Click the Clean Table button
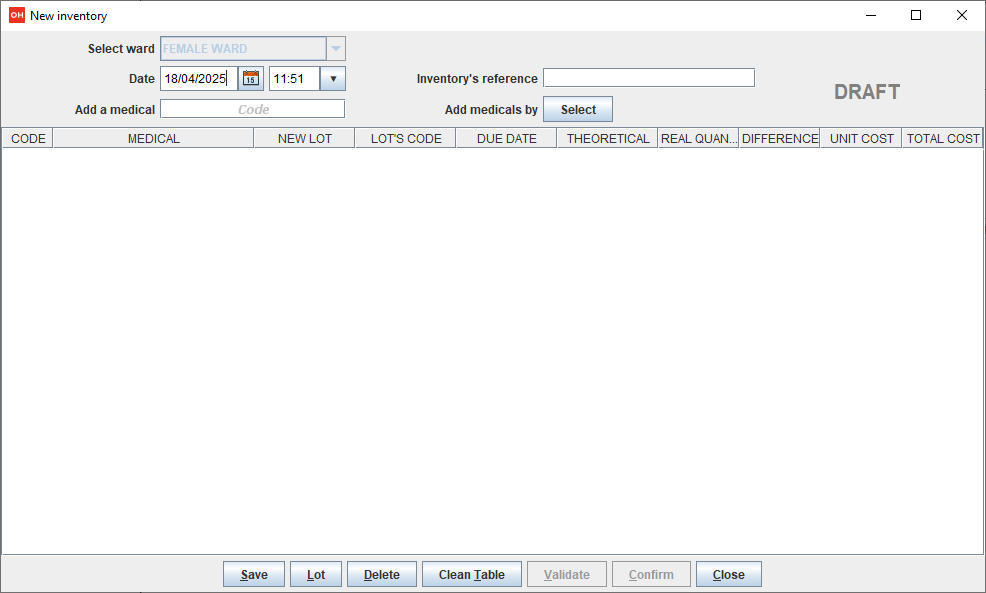The image size is (986, 593). (471, 574)
